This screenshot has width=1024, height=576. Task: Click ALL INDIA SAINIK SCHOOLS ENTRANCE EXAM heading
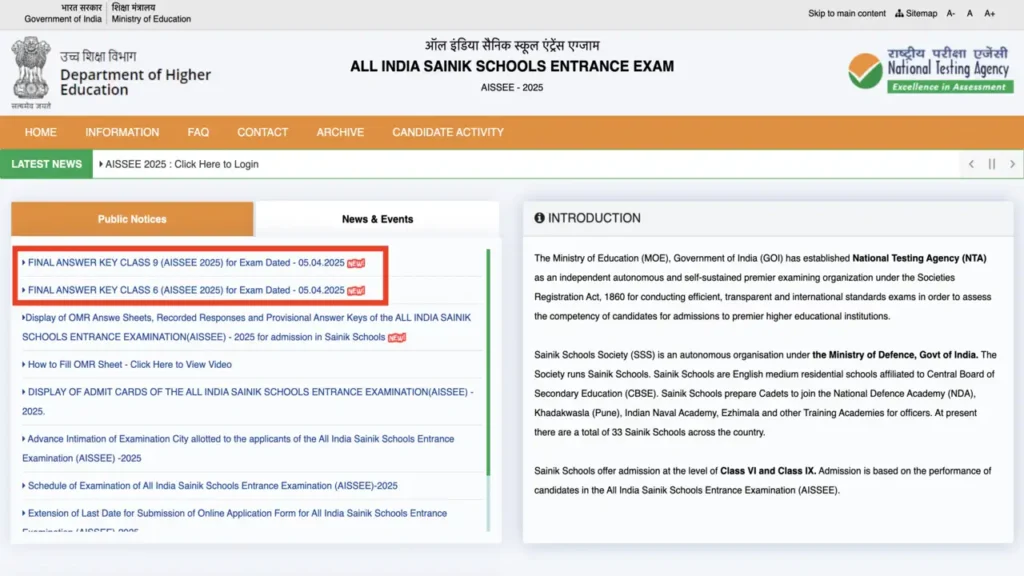point(512,67)
